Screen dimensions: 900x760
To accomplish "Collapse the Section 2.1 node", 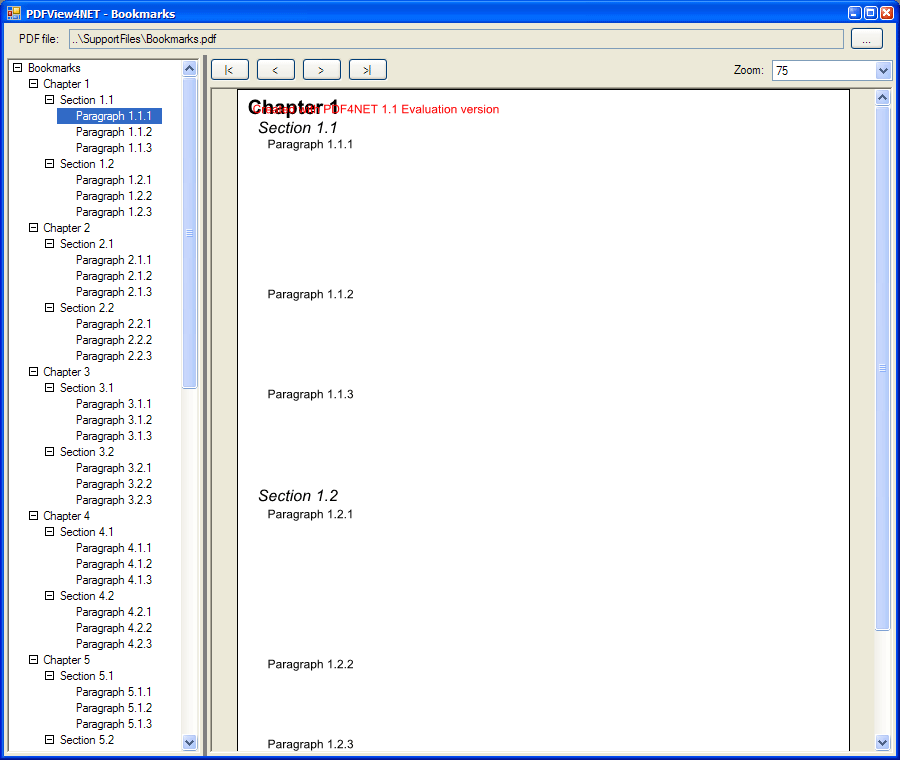I will tap(50, 244).
